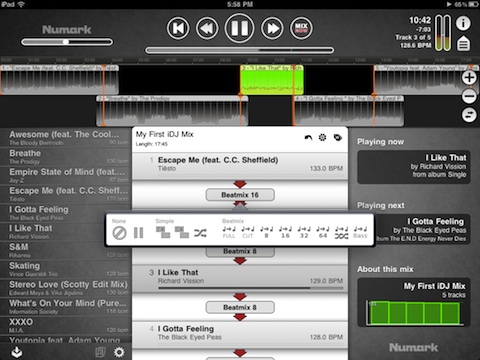480x360 pixels.
Task: Select Skating by Vince Guaraldi Trio
Action: [66, 269]
